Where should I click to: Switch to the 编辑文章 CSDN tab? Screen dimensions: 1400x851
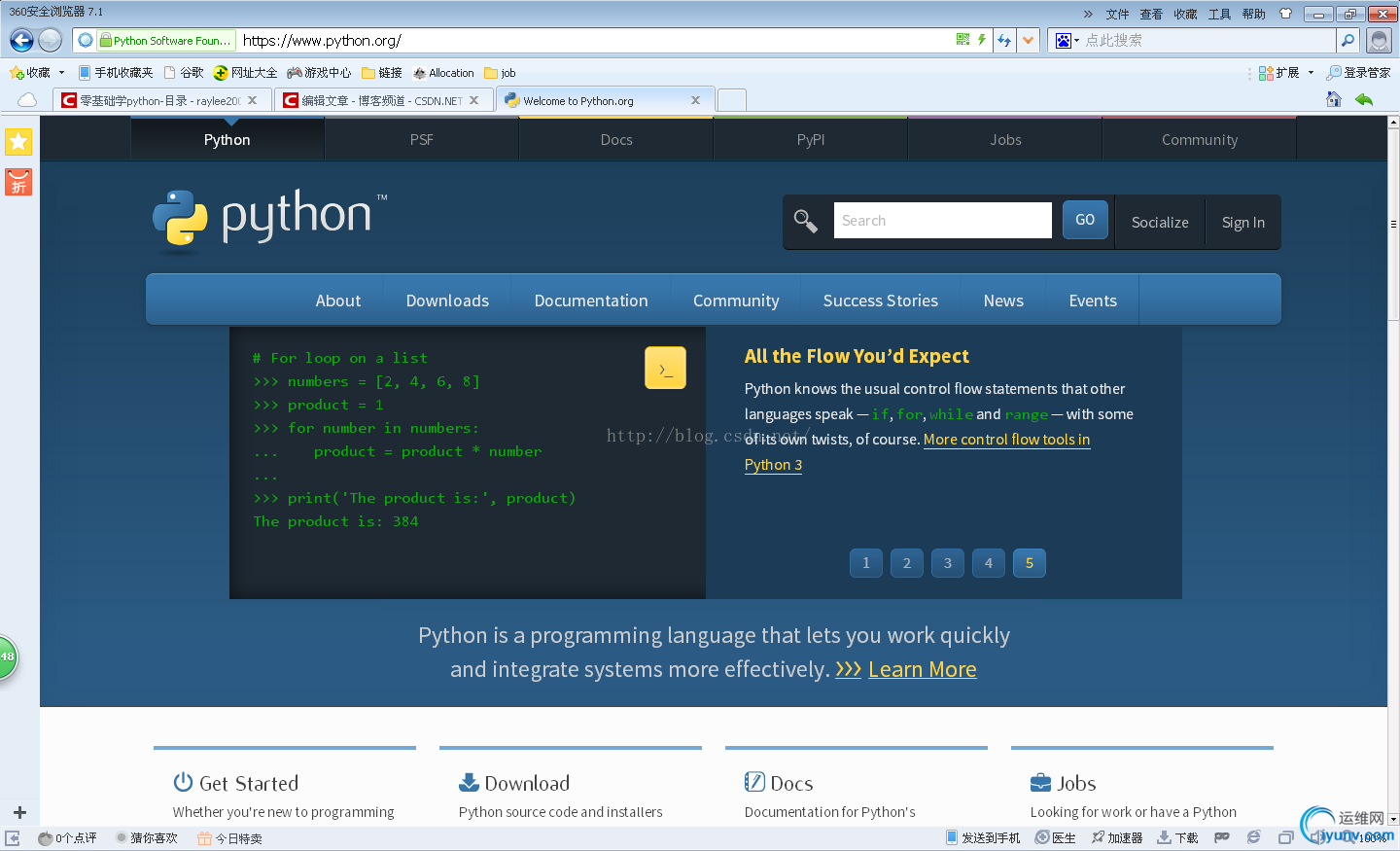click(x=384, y=100)
